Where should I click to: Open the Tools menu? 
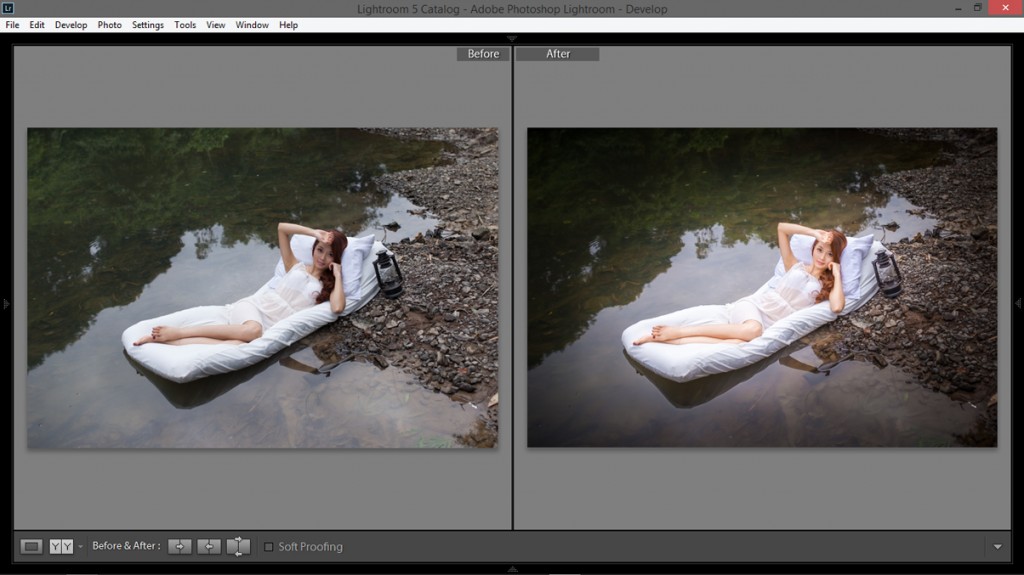[x=185, y=25]
